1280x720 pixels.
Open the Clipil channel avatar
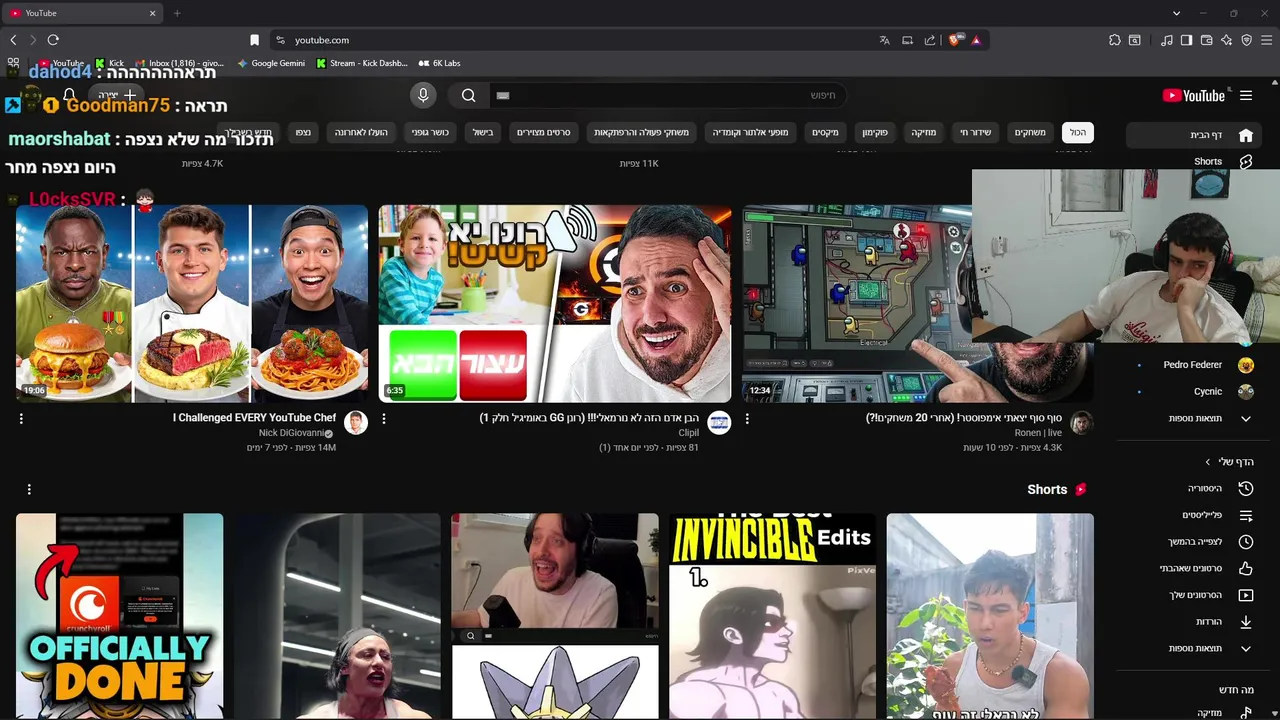point(719,423)
